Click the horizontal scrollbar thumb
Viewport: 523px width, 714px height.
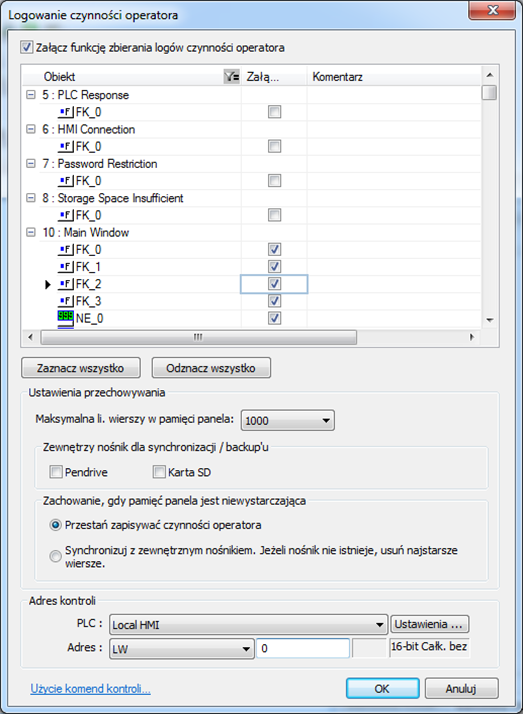click(199, 337)
